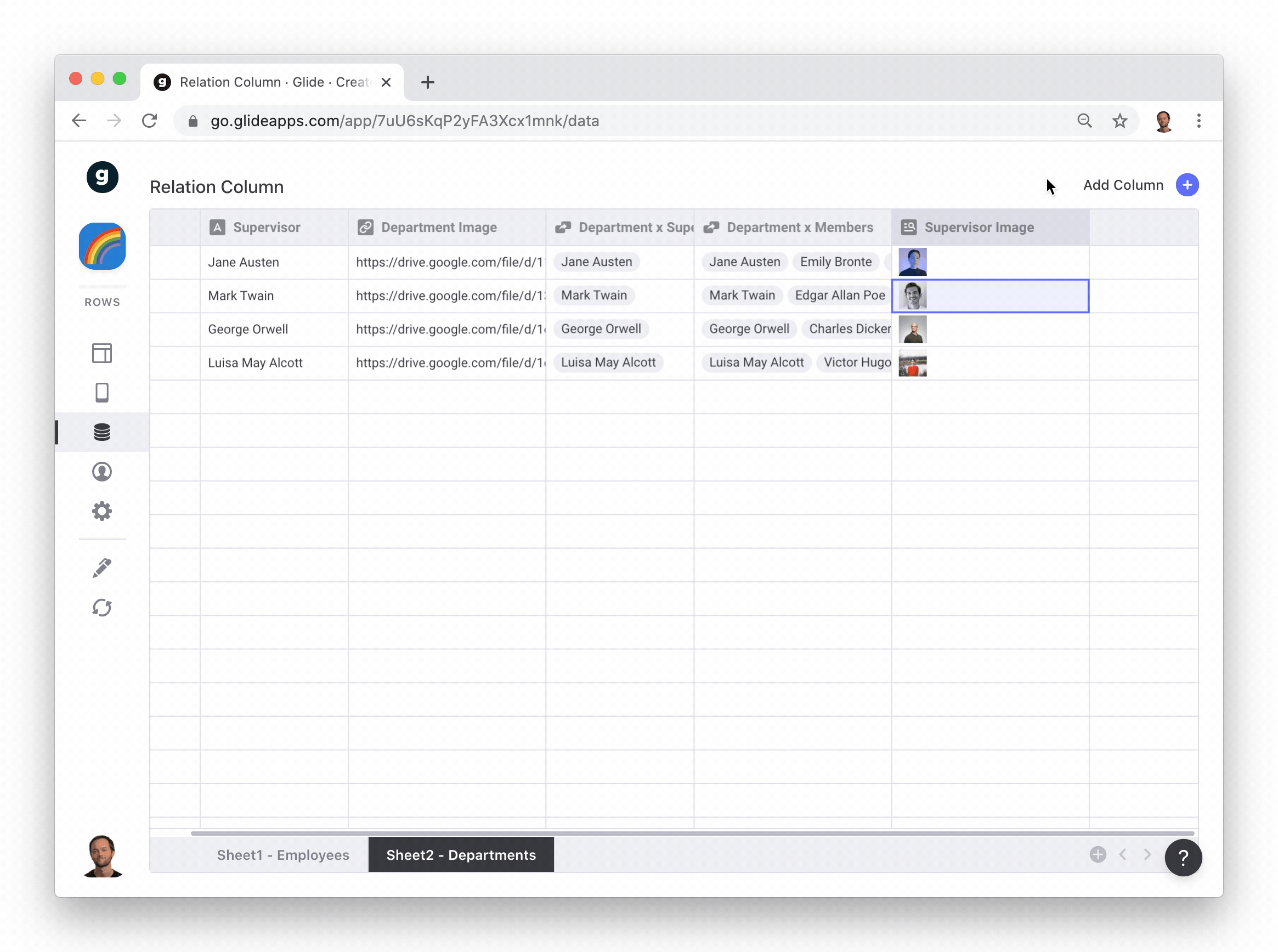Switch to Sheet1 - Employees tab

coord(282,855)
